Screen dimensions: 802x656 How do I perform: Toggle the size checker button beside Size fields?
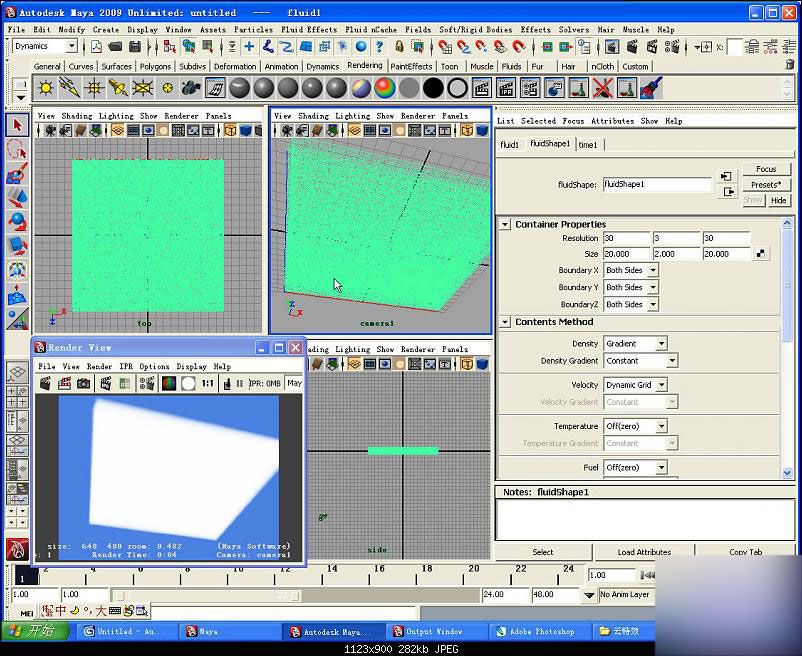[x=762, y=254]
